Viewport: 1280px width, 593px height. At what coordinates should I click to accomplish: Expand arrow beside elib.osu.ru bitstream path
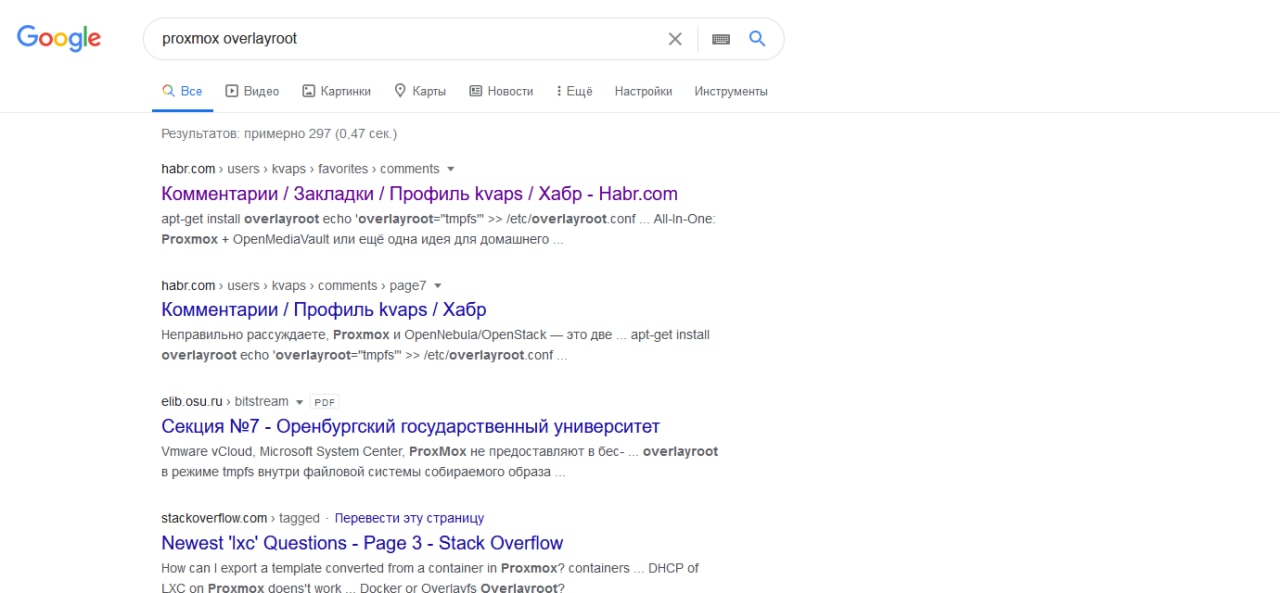point(299,402)
